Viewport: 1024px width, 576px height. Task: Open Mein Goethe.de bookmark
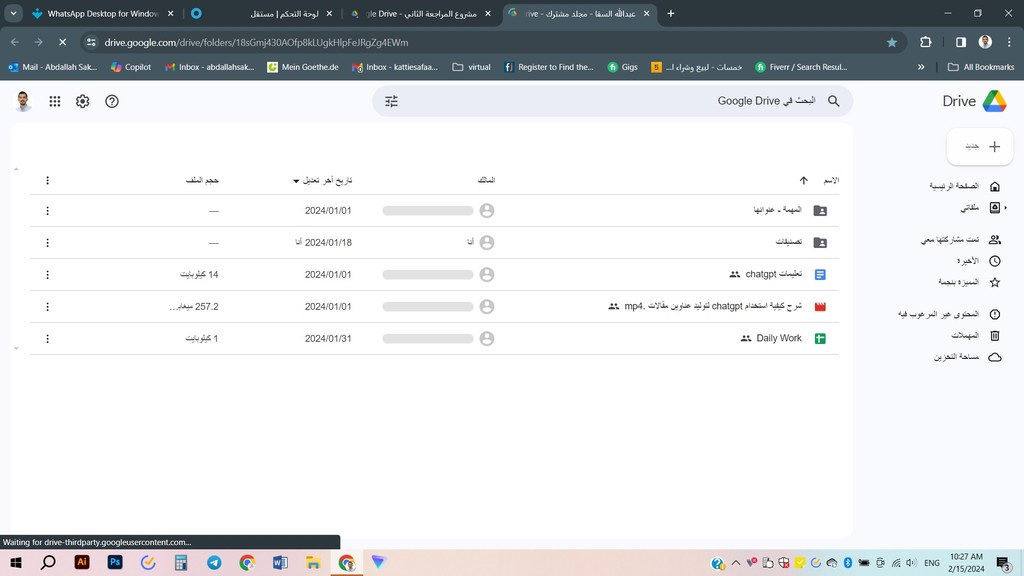pyautogui.click(x=302, y=67)
